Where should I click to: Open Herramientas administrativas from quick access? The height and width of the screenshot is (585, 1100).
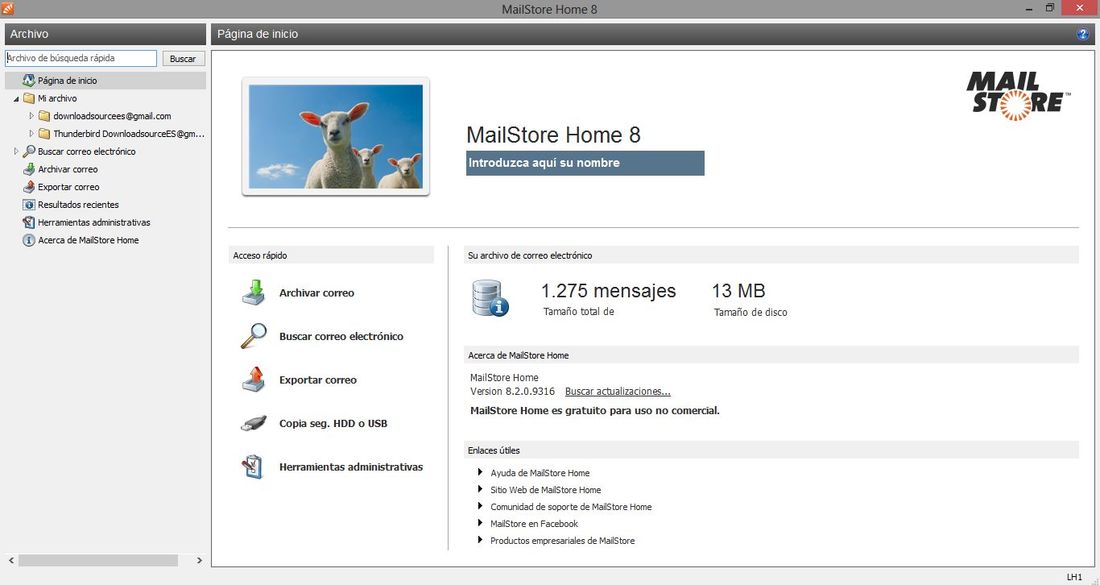(351, 467)
